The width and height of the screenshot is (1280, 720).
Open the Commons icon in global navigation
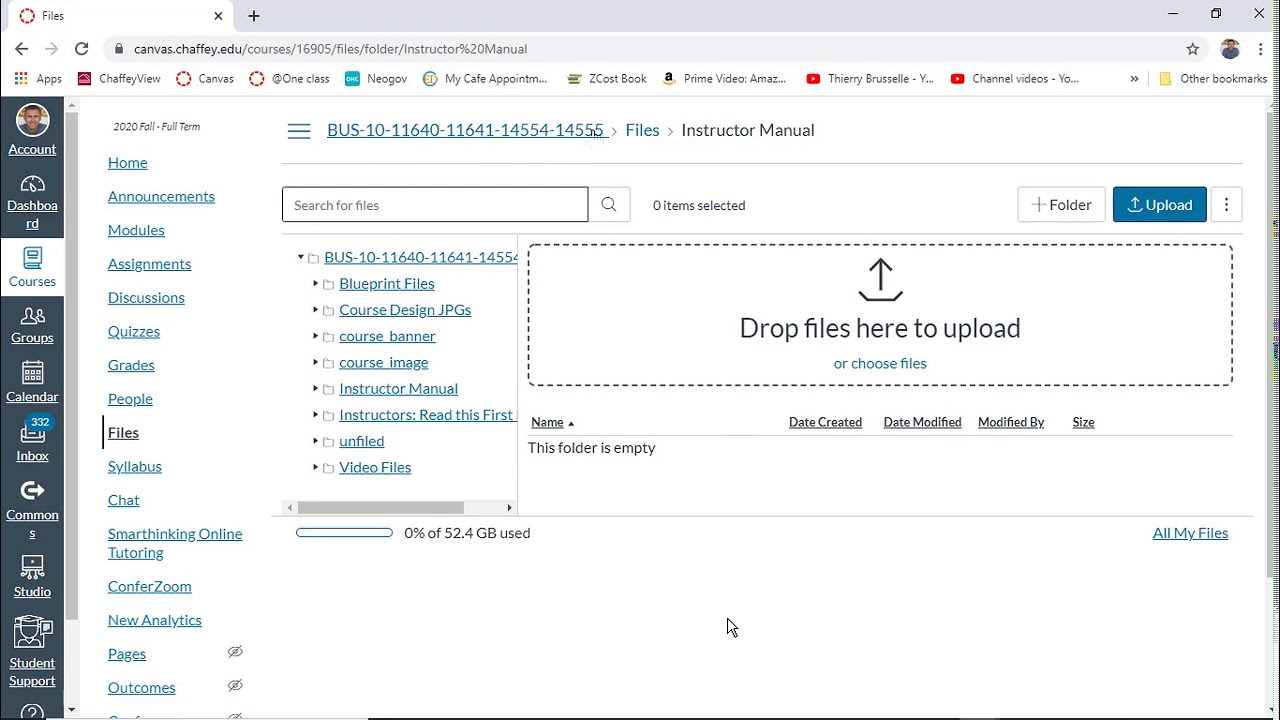point(32,490)
